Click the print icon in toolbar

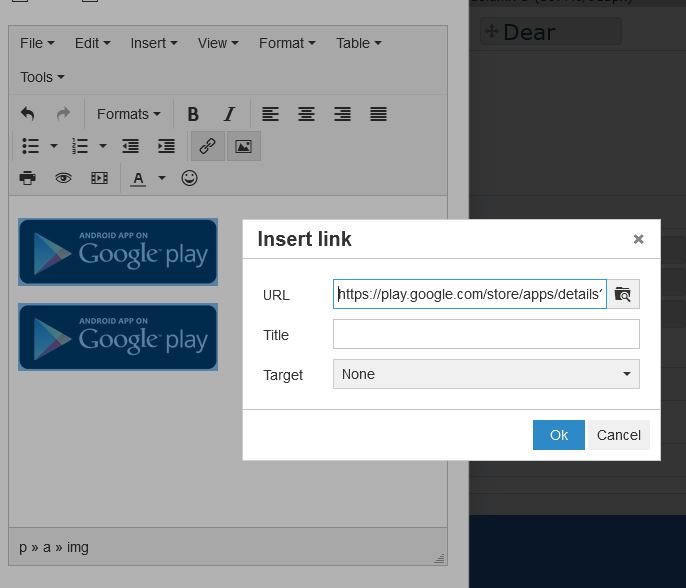(28, 178)
